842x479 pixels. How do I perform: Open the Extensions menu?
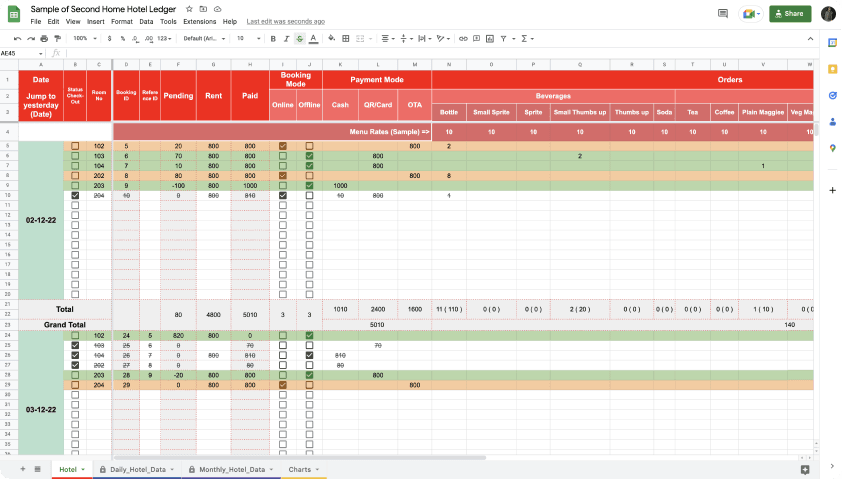coord(200,21)
